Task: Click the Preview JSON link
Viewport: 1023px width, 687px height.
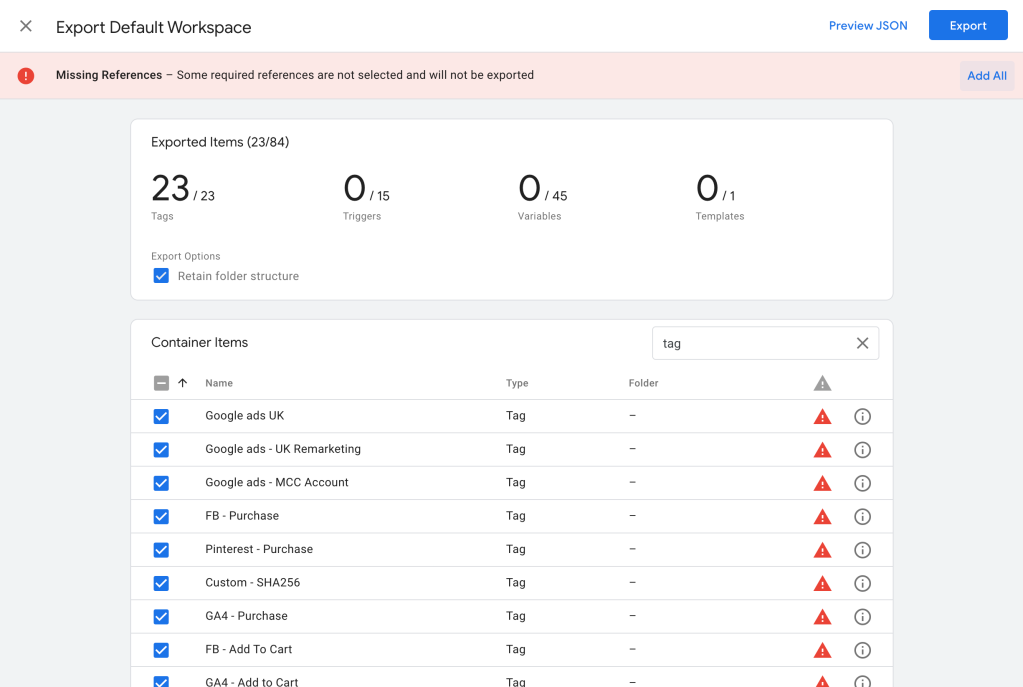Action: pos(868,26)
